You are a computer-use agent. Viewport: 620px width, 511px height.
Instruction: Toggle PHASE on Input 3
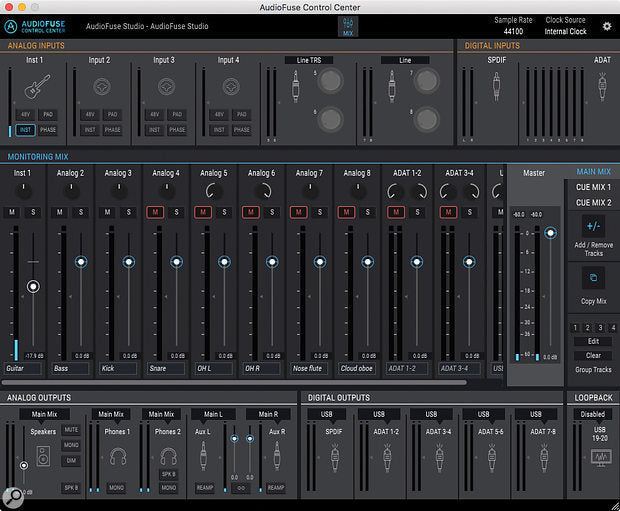[x=177, y=130]
